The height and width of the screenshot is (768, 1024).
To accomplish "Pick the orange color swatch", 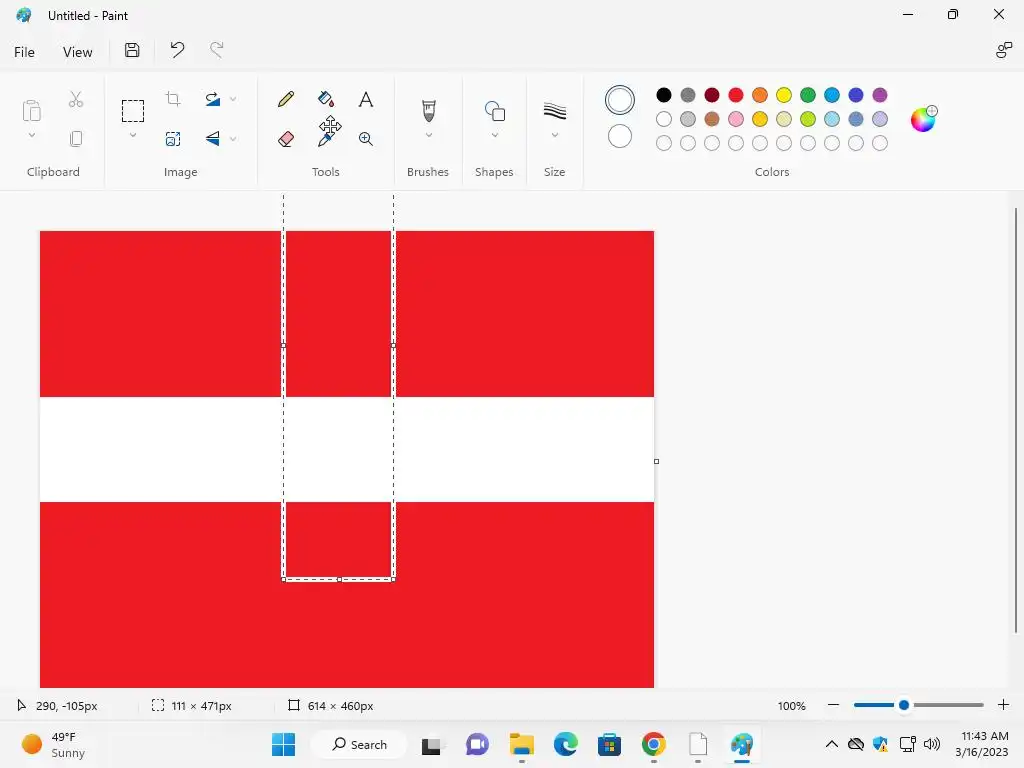I will 760,95.
